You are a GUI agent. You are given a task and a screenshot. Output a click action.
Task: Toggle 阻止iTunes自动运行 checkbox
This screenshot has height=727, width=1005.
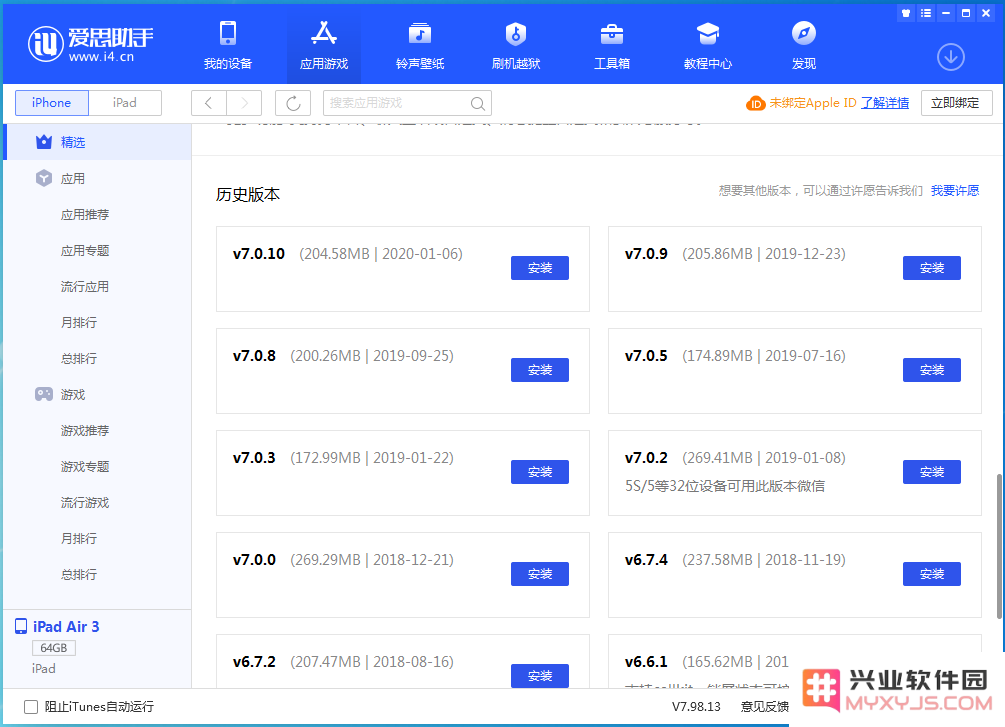click(31, 706)
